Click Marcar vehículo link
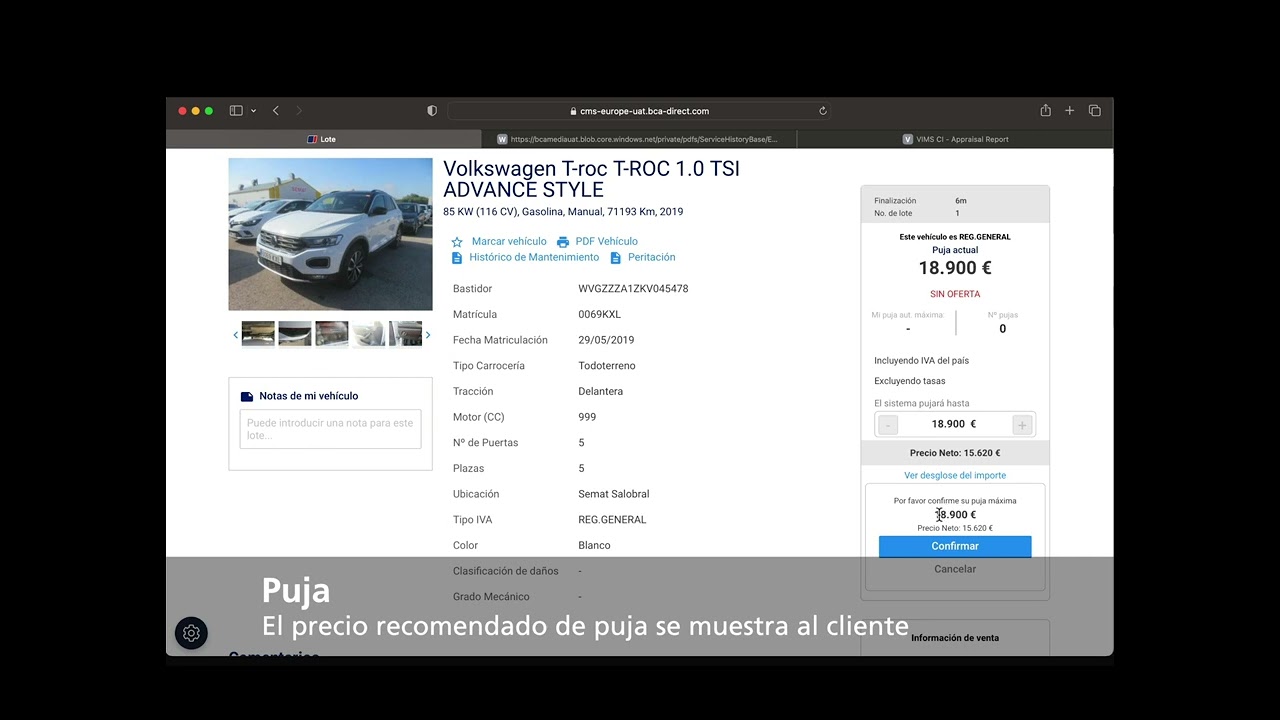Viewport: 1280px width, 720px height. click(509, 241)
